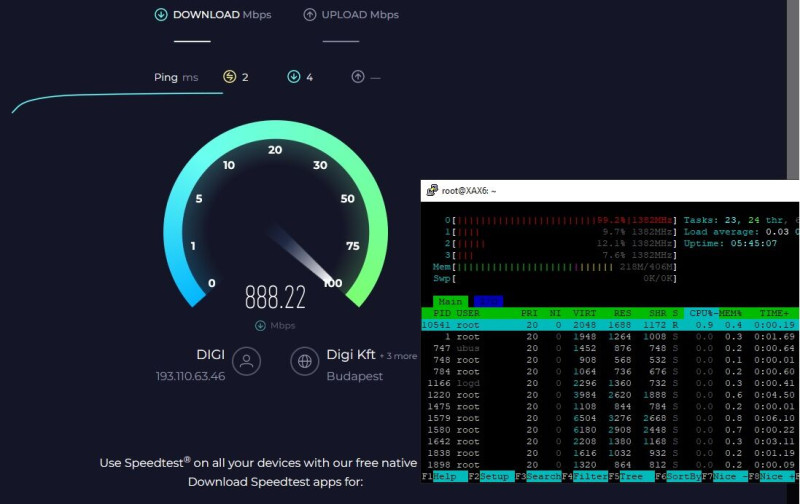
Task: Click the yellow idle ping icon
Action: 230,77
